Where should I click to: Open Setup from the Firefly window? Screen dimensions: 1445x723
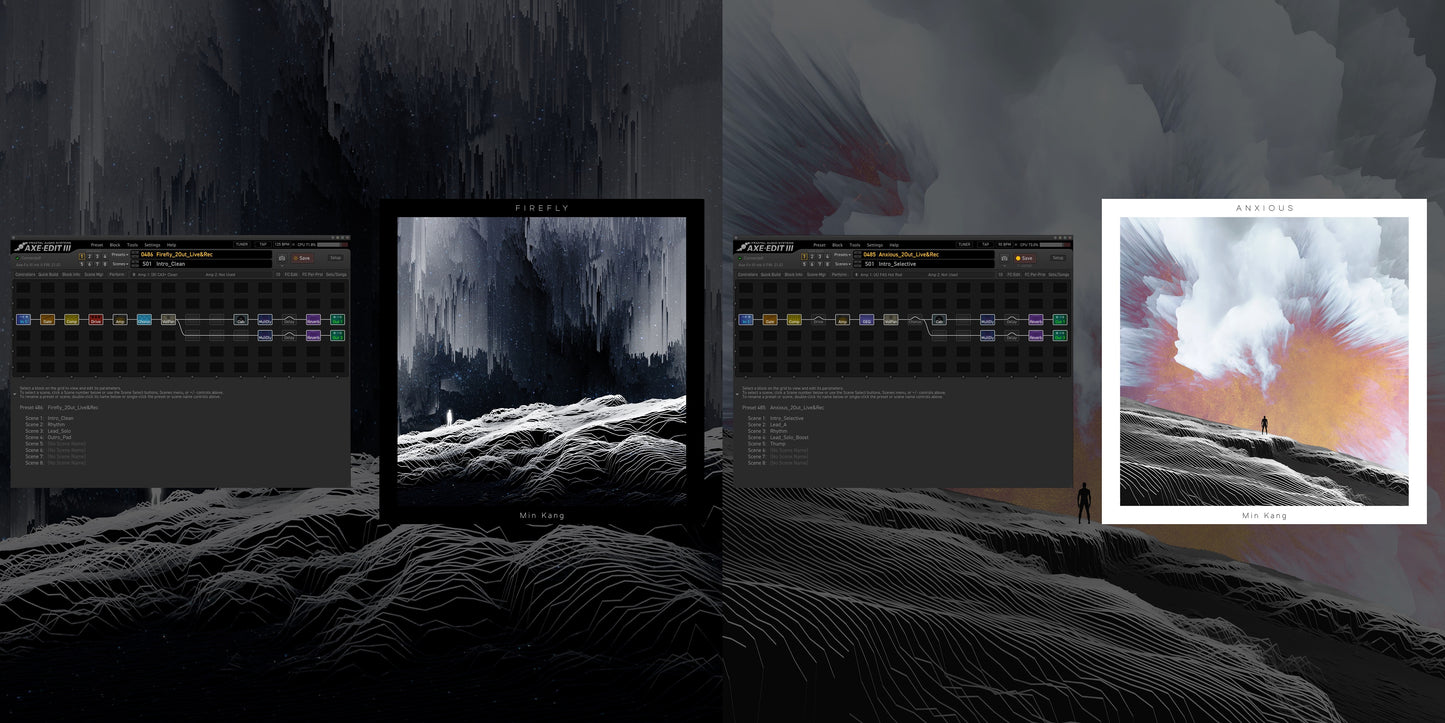[337, 257]
